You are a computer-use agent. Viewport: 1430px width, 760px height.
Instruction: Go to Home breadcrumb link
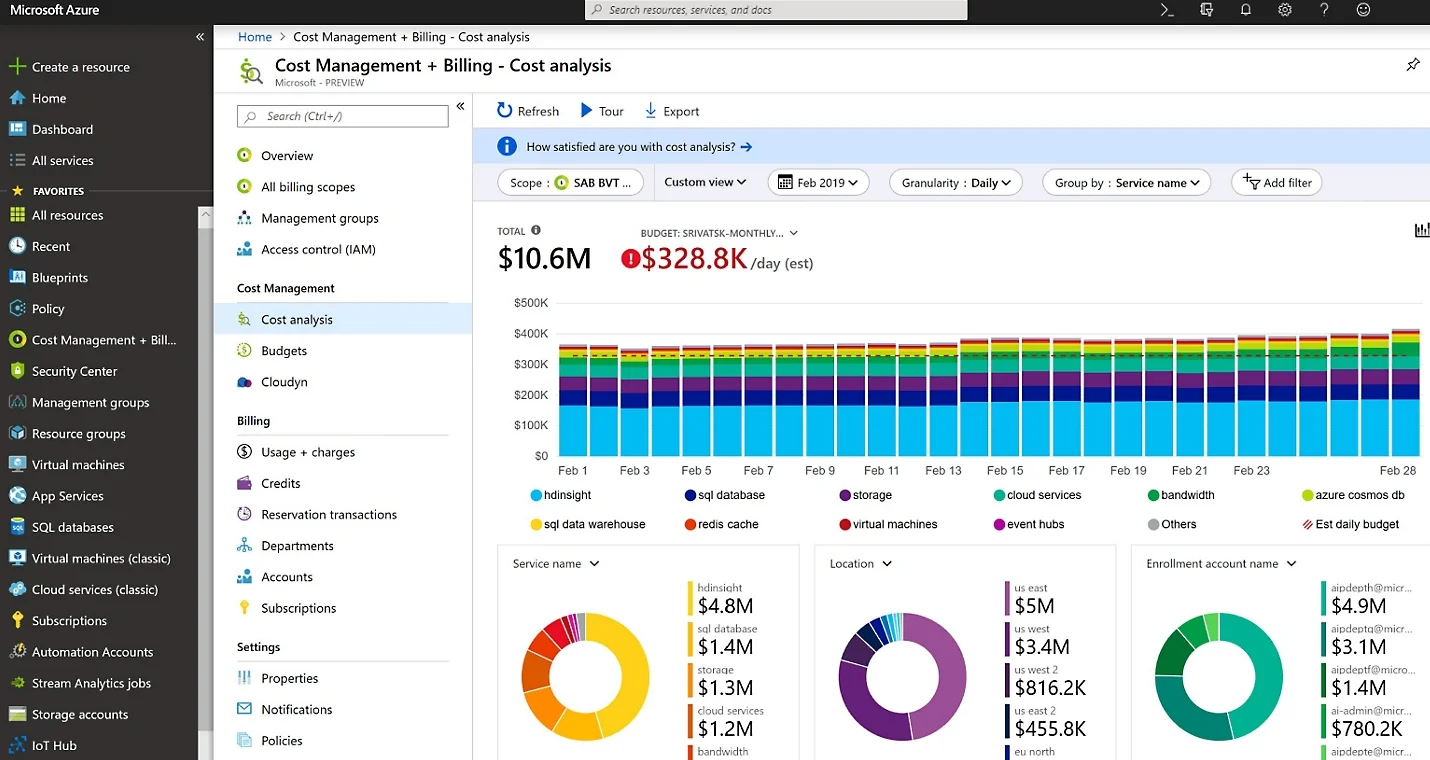pos(255,37)
